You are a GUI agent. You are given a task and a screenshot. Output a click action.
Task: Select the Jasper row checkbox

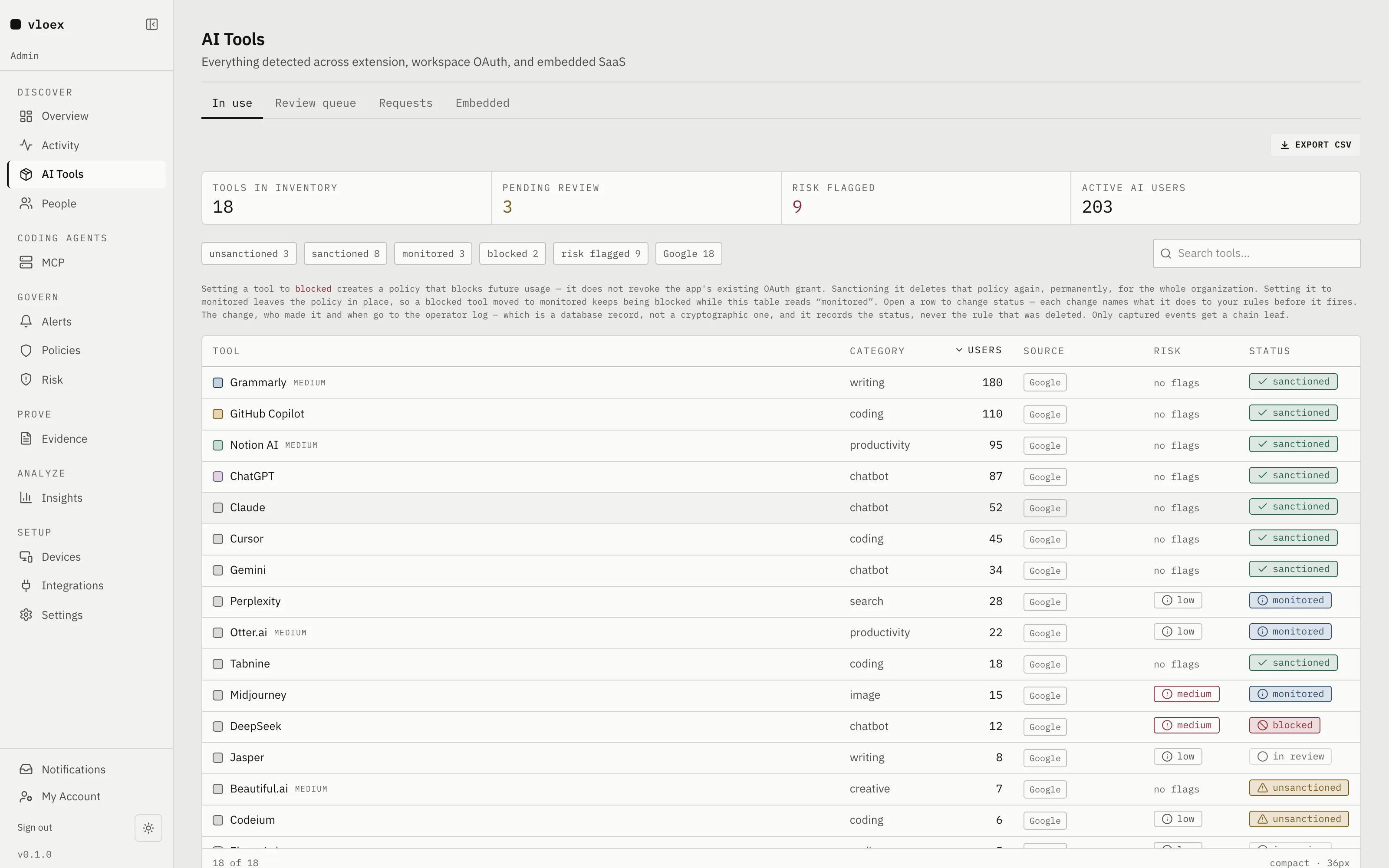(218, 758)
